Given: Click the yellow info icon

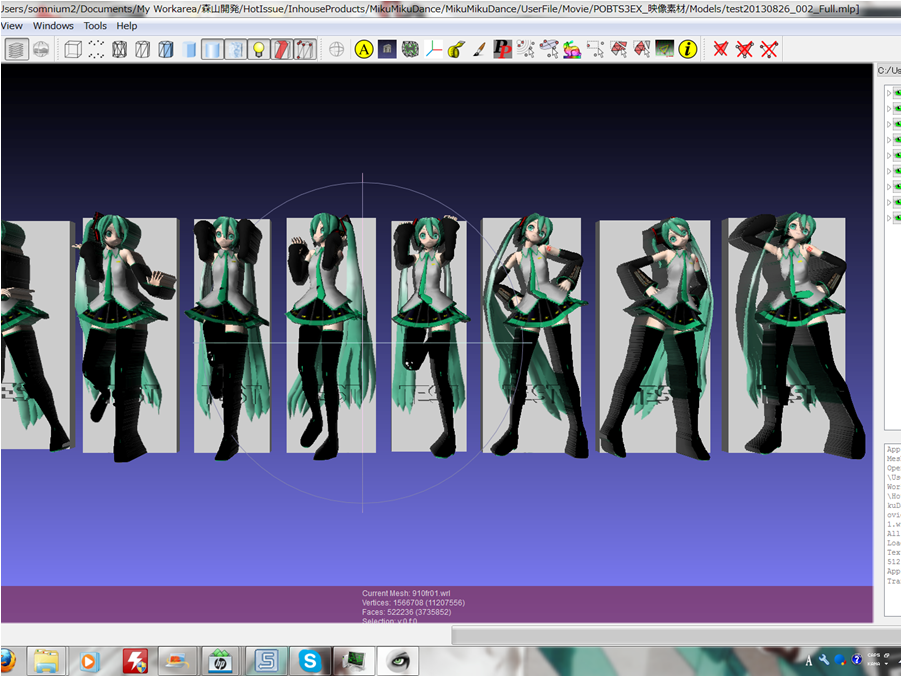Looking at the screenshot, I should tap(688, 49).
